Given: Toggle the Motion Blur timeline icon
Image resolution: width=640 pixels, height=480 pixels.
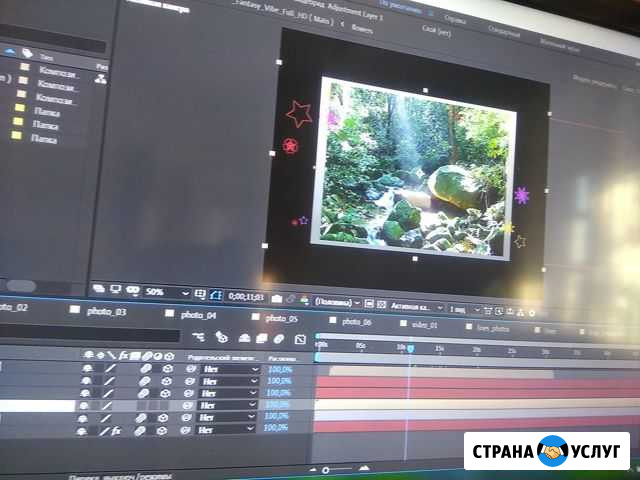Looking at the screenshot, I should click(279, 339).
